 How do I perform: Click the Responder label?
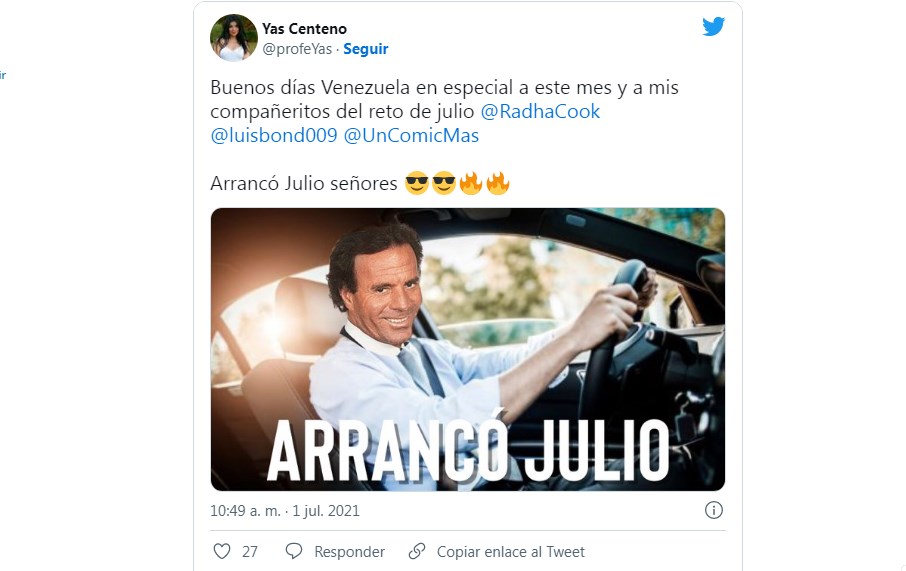point(350,552)
